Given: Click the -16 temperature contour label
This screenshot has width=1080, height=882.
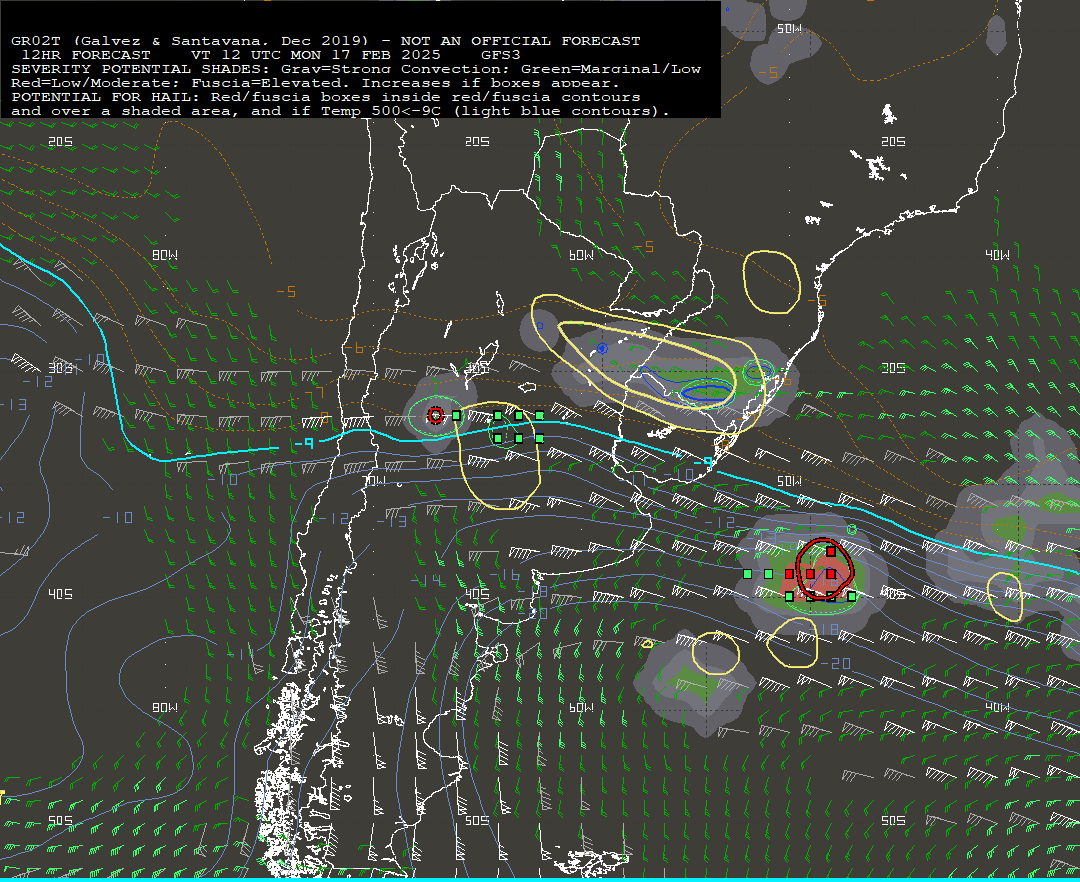Looking at the screenshot, I should (506, 575).
